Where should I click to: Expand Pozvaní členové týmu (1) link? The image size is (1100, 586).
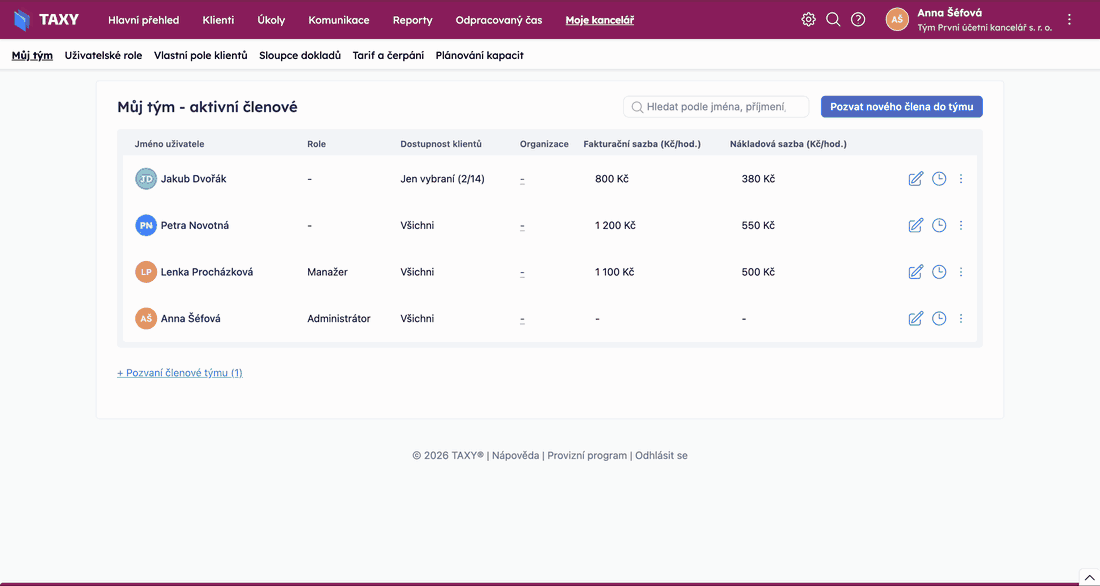pyautogui.click(x=180, y=373)
